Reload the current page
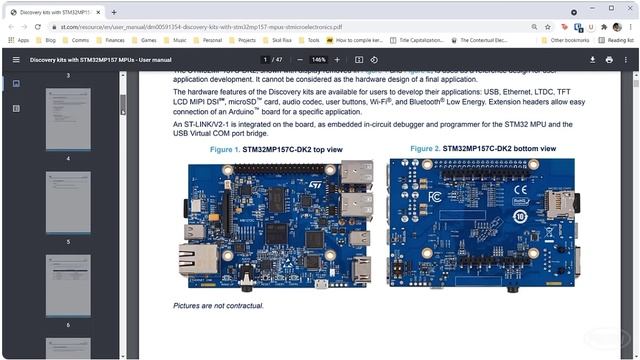Screen dimensions: 640x360 pyautogui.click(x=38, y=27)
